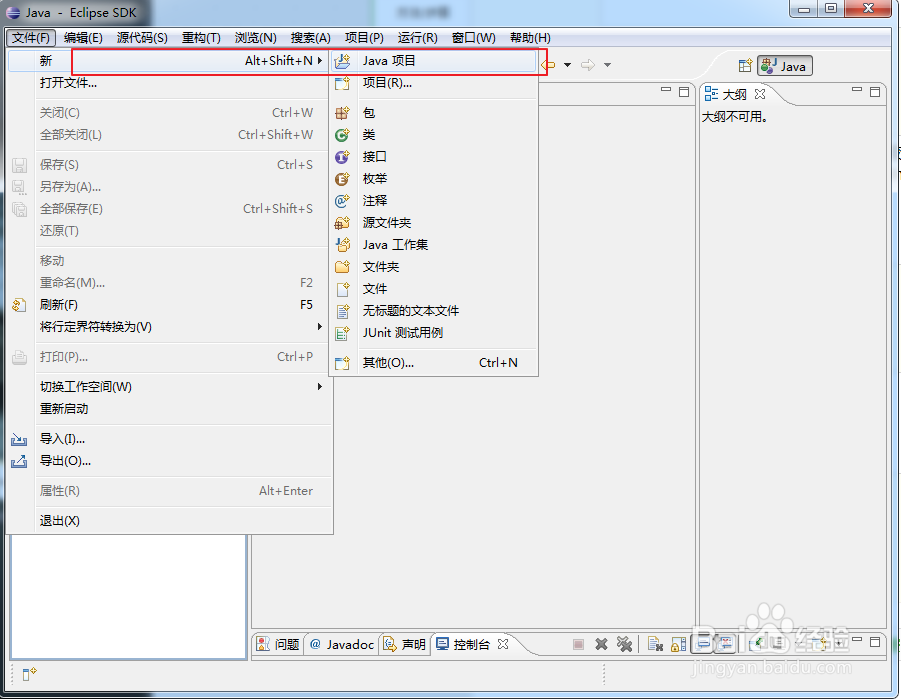The image size is (901, 699).
Task: Create a new 接口 (interface)
Action: click(434, 156)
